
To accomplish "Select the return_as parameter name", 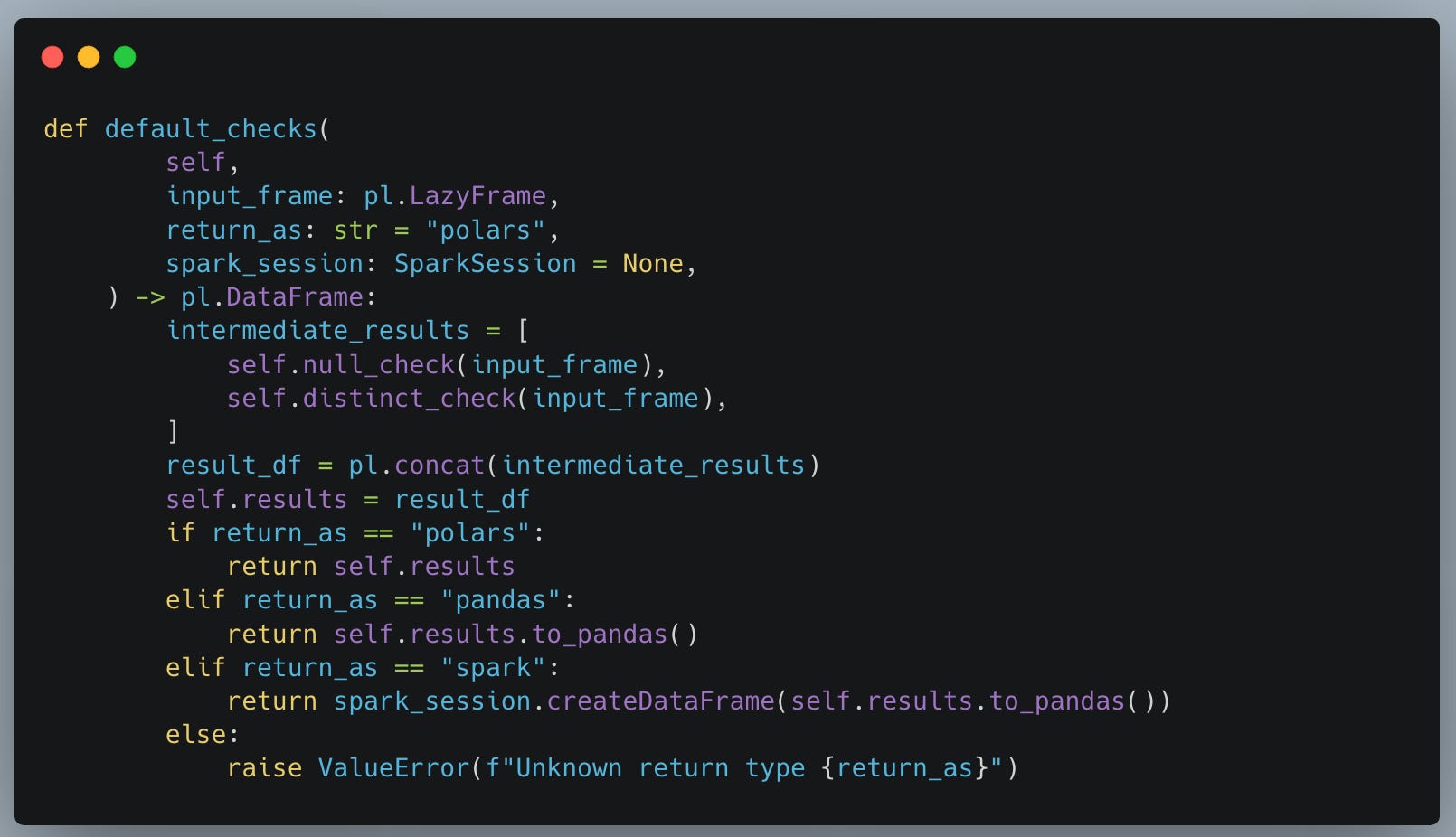I will click(234, 230).
